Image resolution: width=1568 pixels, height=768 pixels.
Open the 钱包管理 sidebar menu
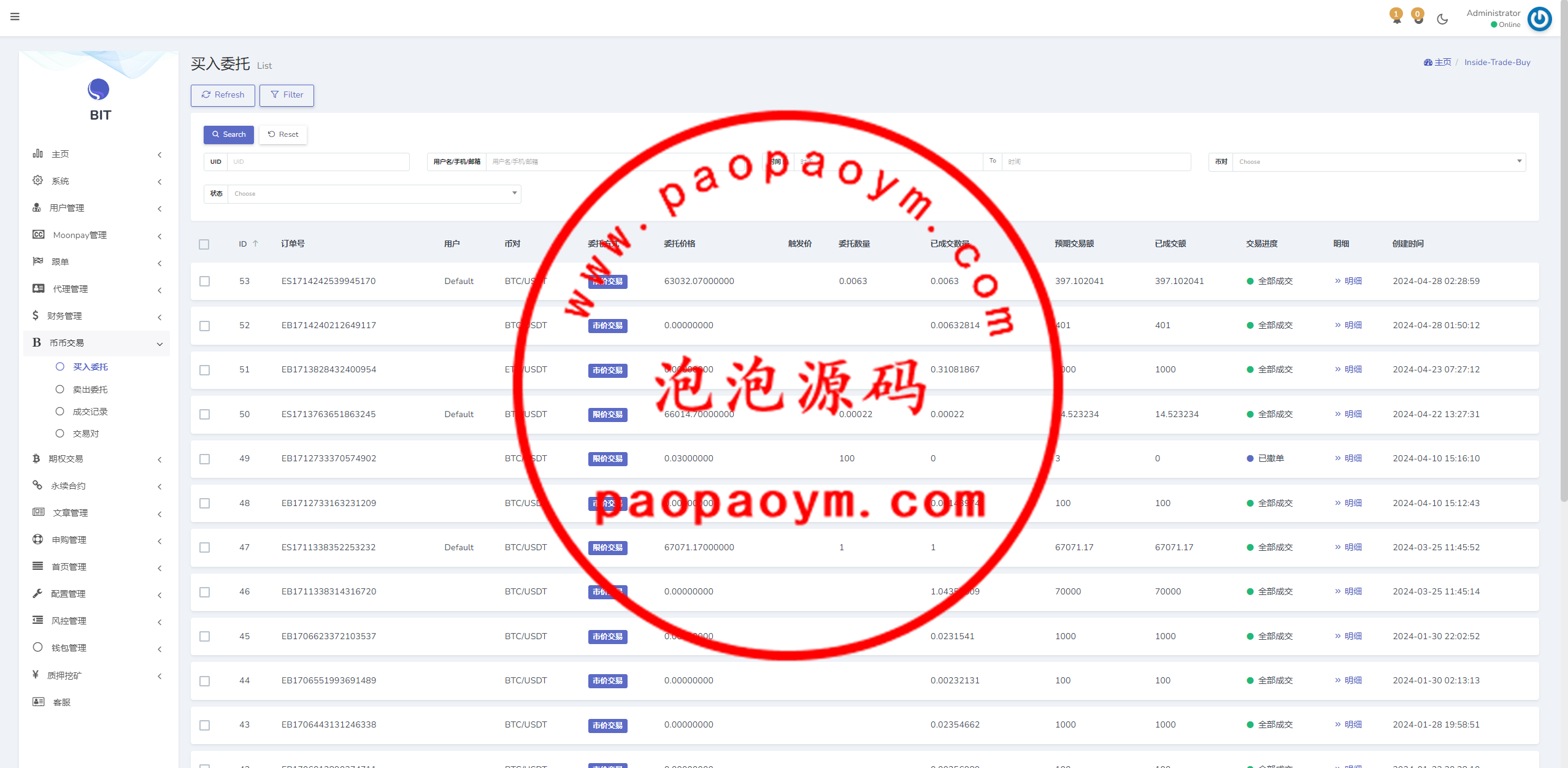[x=97, y=648]
